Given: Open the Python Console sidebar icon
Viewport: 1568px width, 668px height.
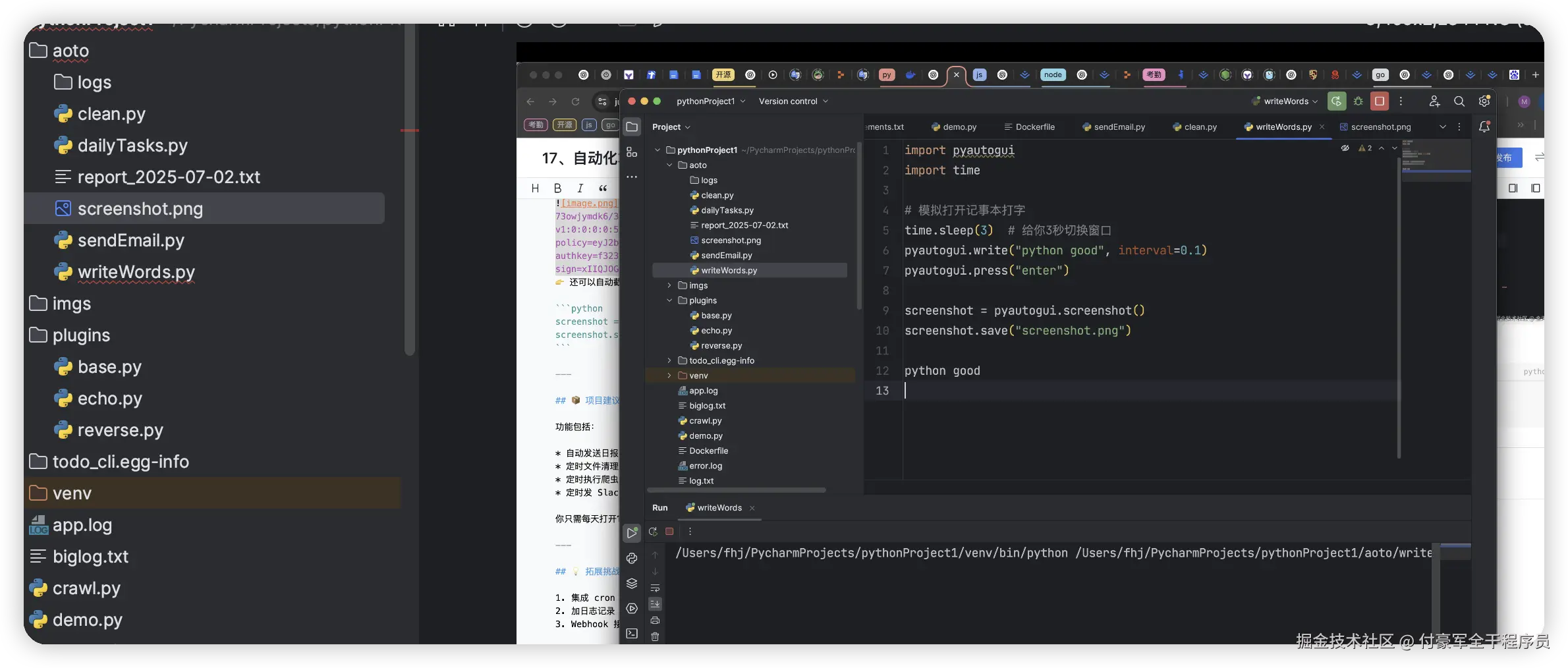Looking at the screenshot, I should [632, 558].
